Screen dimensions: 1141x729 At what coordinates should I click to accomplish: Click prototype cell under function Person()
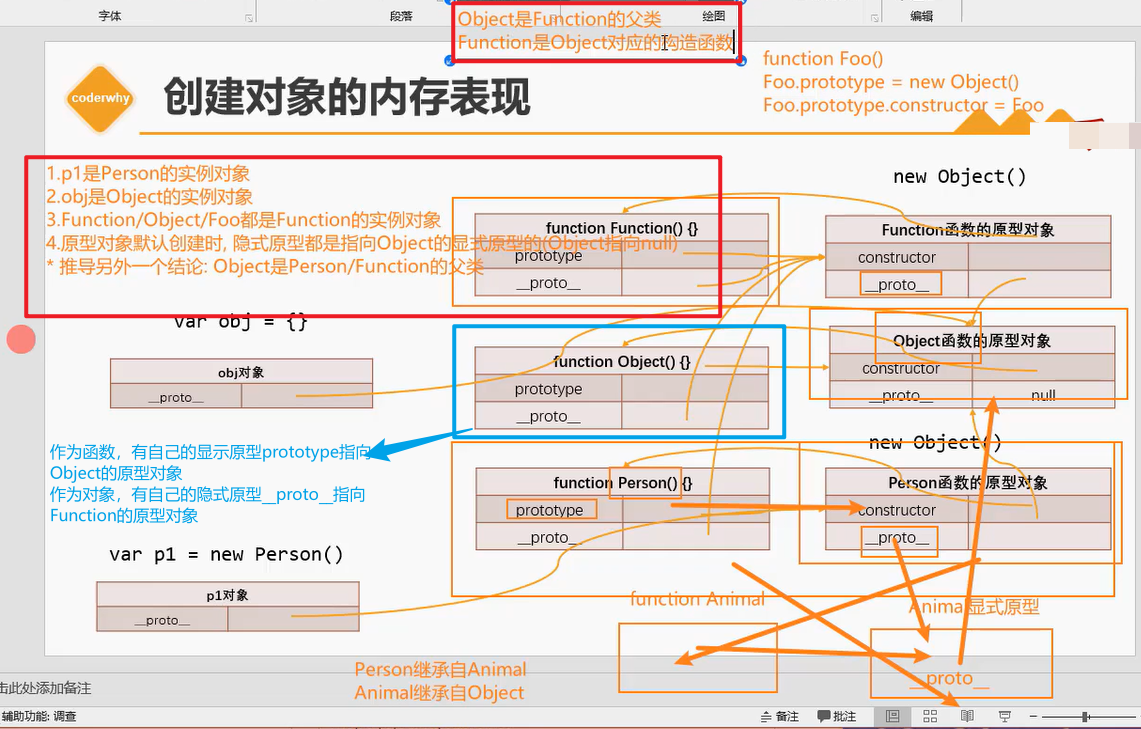(549, 510)
